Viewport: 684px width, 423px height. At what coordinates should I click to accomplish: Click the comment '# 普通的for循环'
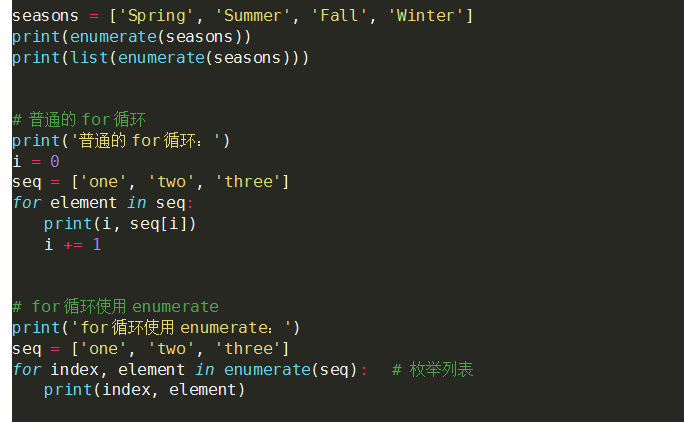79,120
